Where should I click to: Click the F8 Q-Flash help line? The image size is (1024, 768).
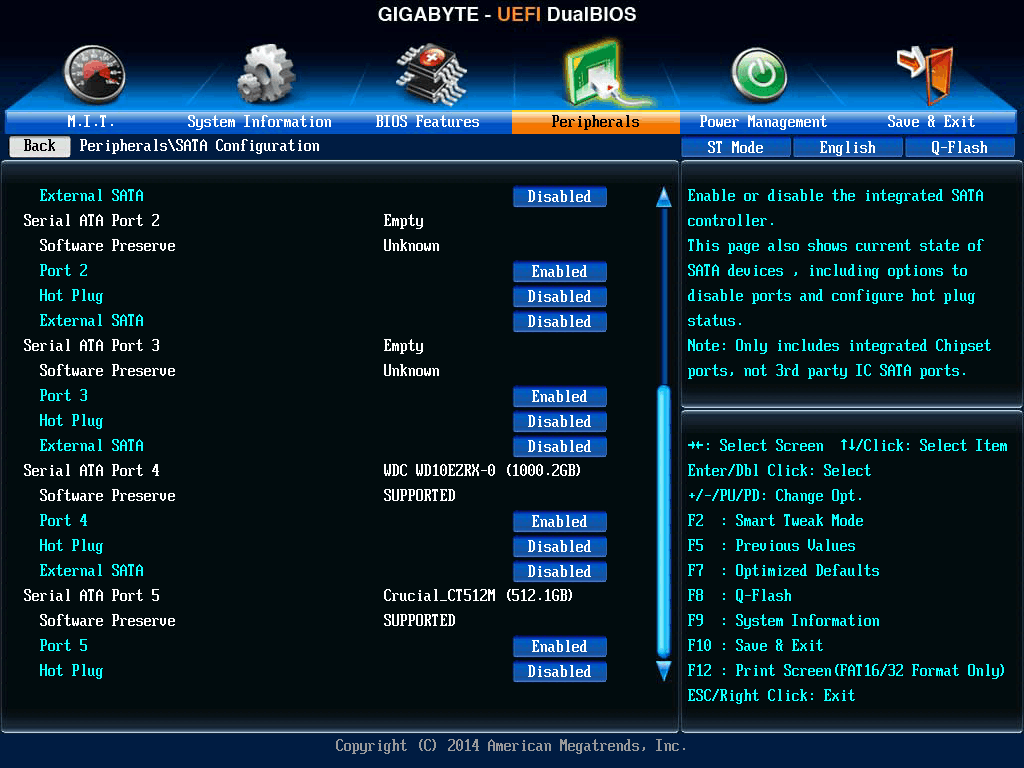pyautogui.click(x=739, y=596)
